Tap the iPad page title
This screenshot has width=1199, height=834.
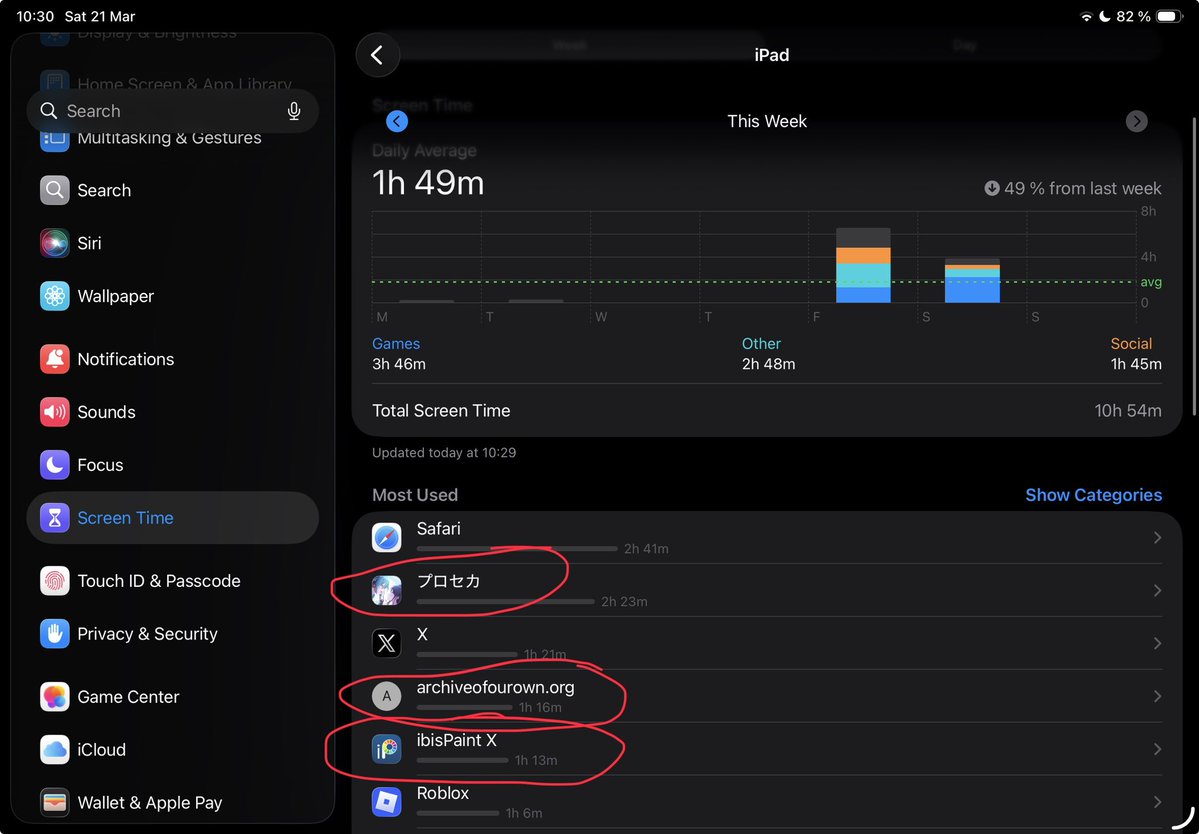(772, 55)
